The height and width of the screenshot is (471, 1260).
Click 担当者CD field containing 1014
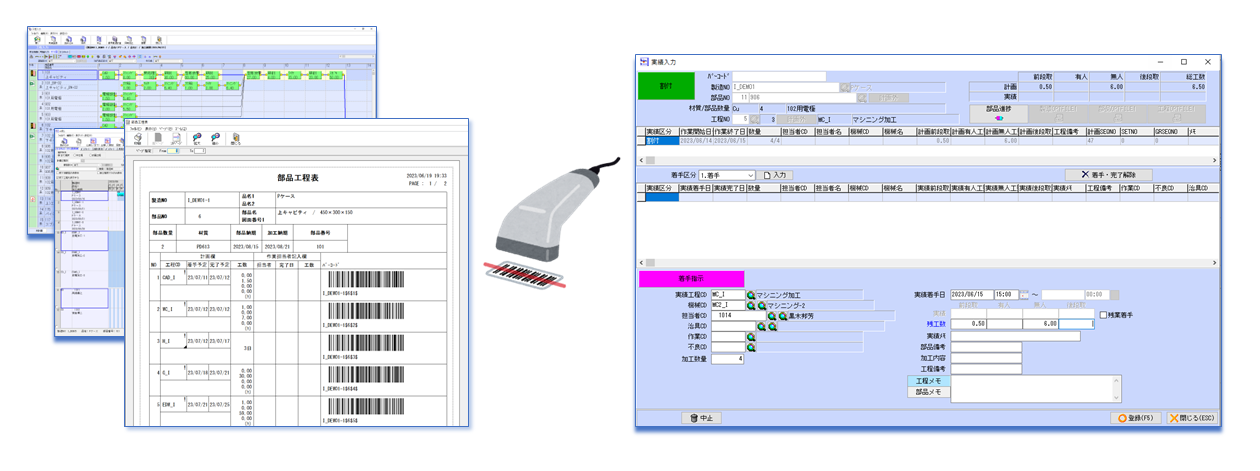point(738,316)
